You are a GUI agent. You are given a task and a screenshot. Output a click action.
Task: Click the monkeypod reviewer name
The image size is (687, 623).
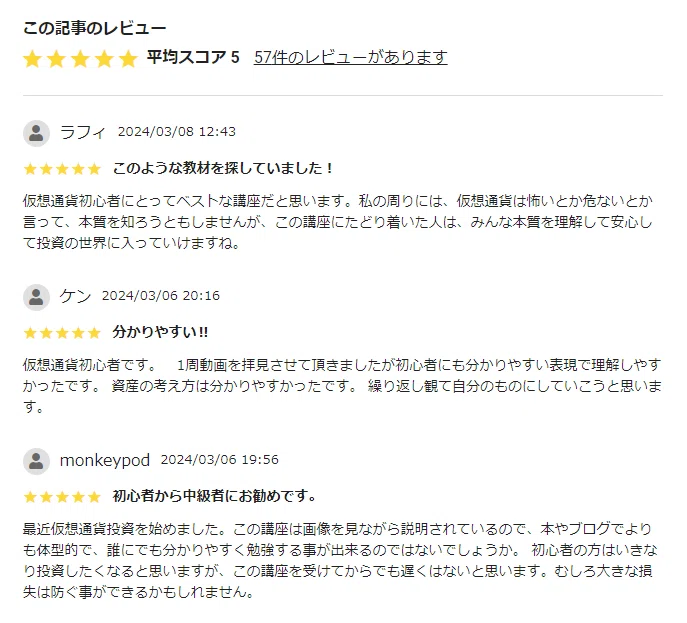point(105,460)
